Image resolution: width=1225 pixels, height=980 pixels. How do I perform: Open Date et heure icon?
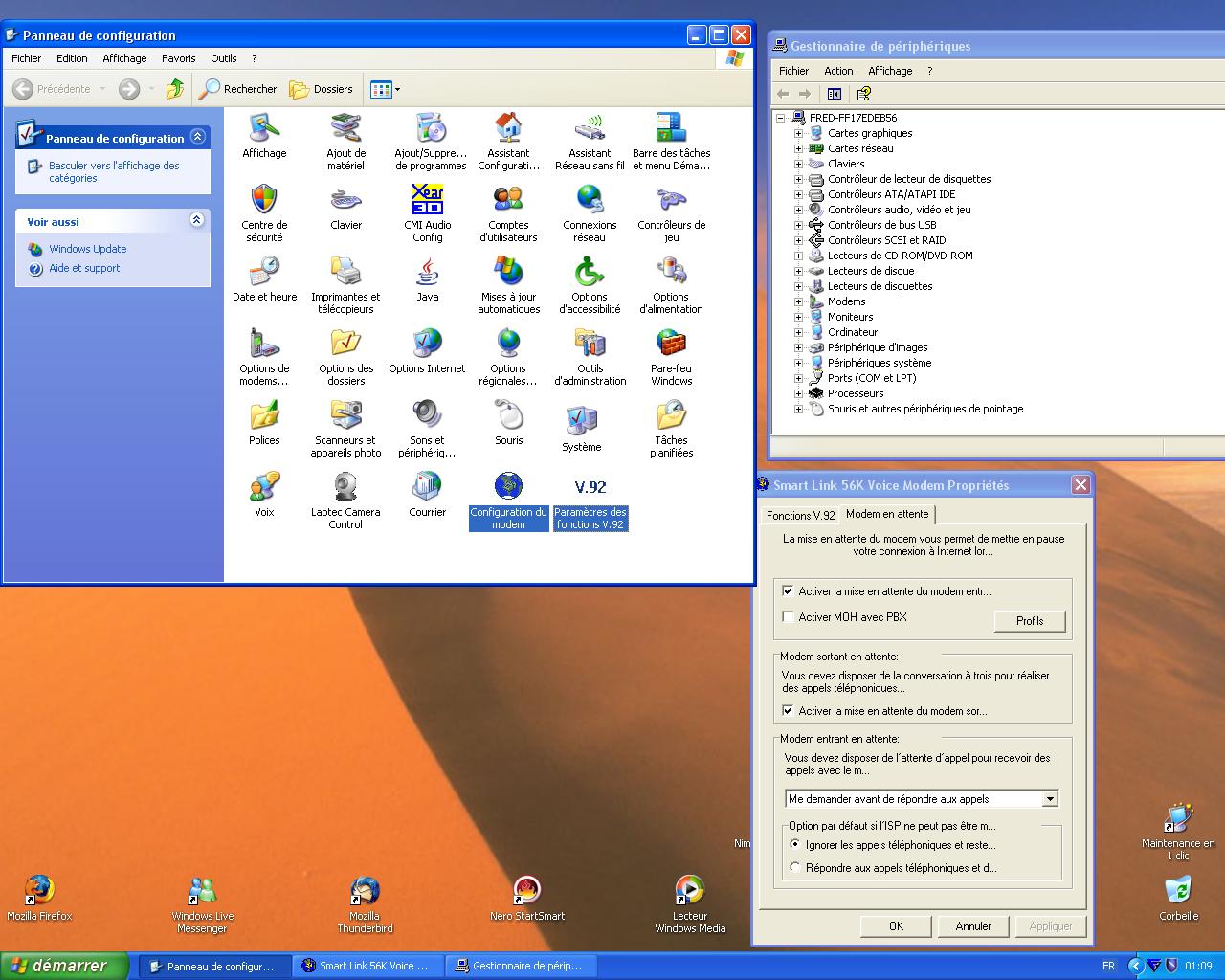click(264, 272)
